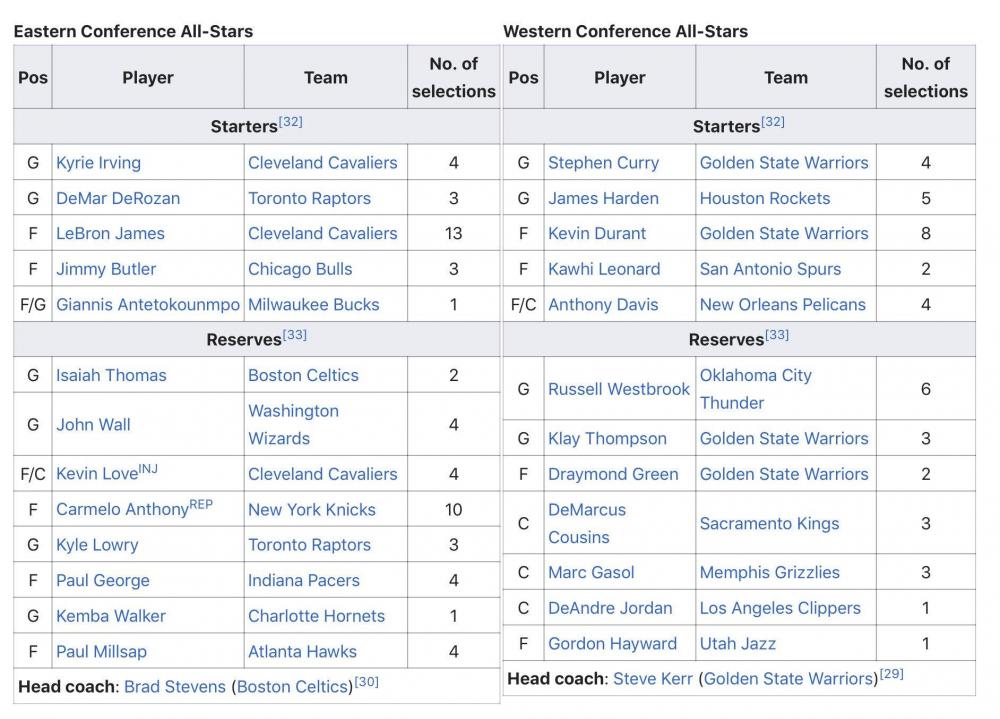Viewport: 1000px width, 719px height.
Task: Open the Stephen Curry link
Action: (603, 163)
